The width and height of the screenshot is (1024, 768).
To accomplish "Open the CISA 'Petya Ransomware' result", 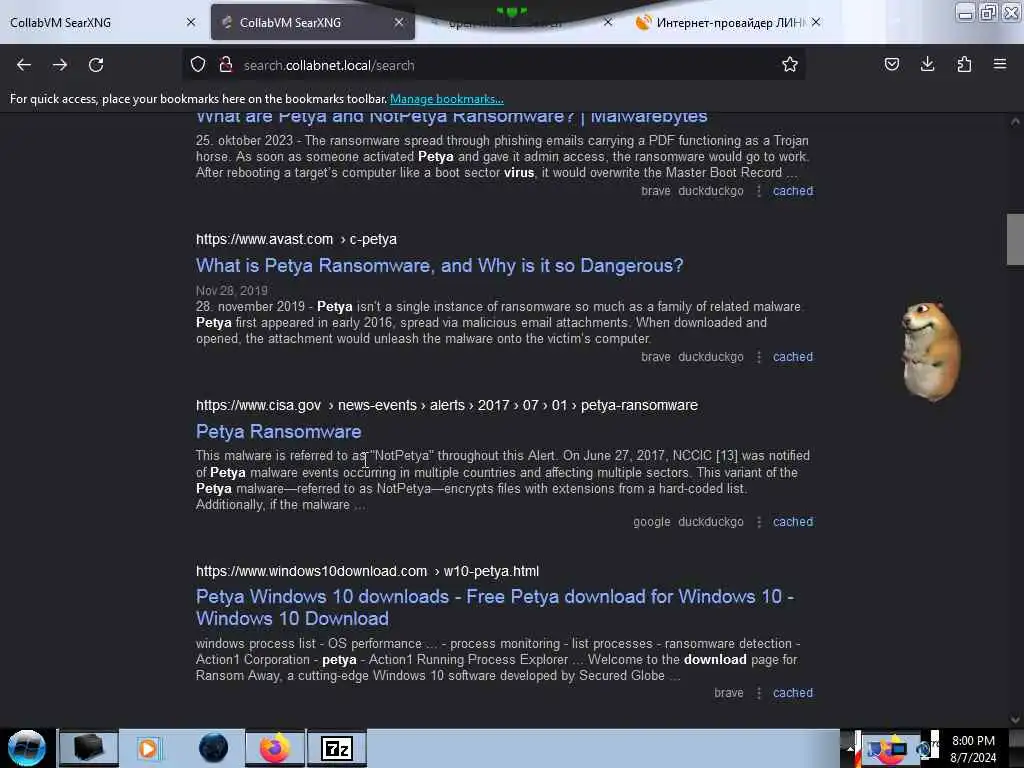I will click(x=278, y=432).
